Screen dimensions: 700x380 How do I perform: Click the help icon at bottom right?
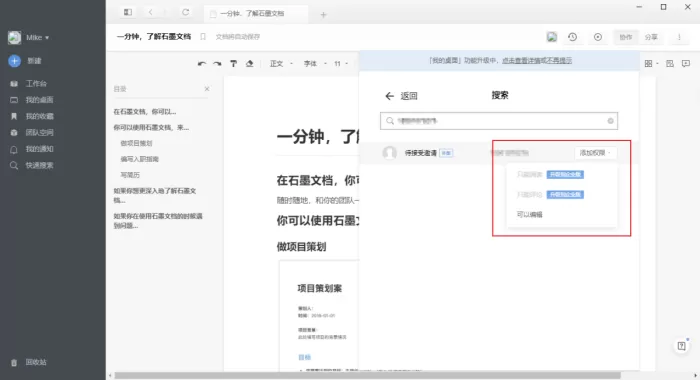pos(681,346)
